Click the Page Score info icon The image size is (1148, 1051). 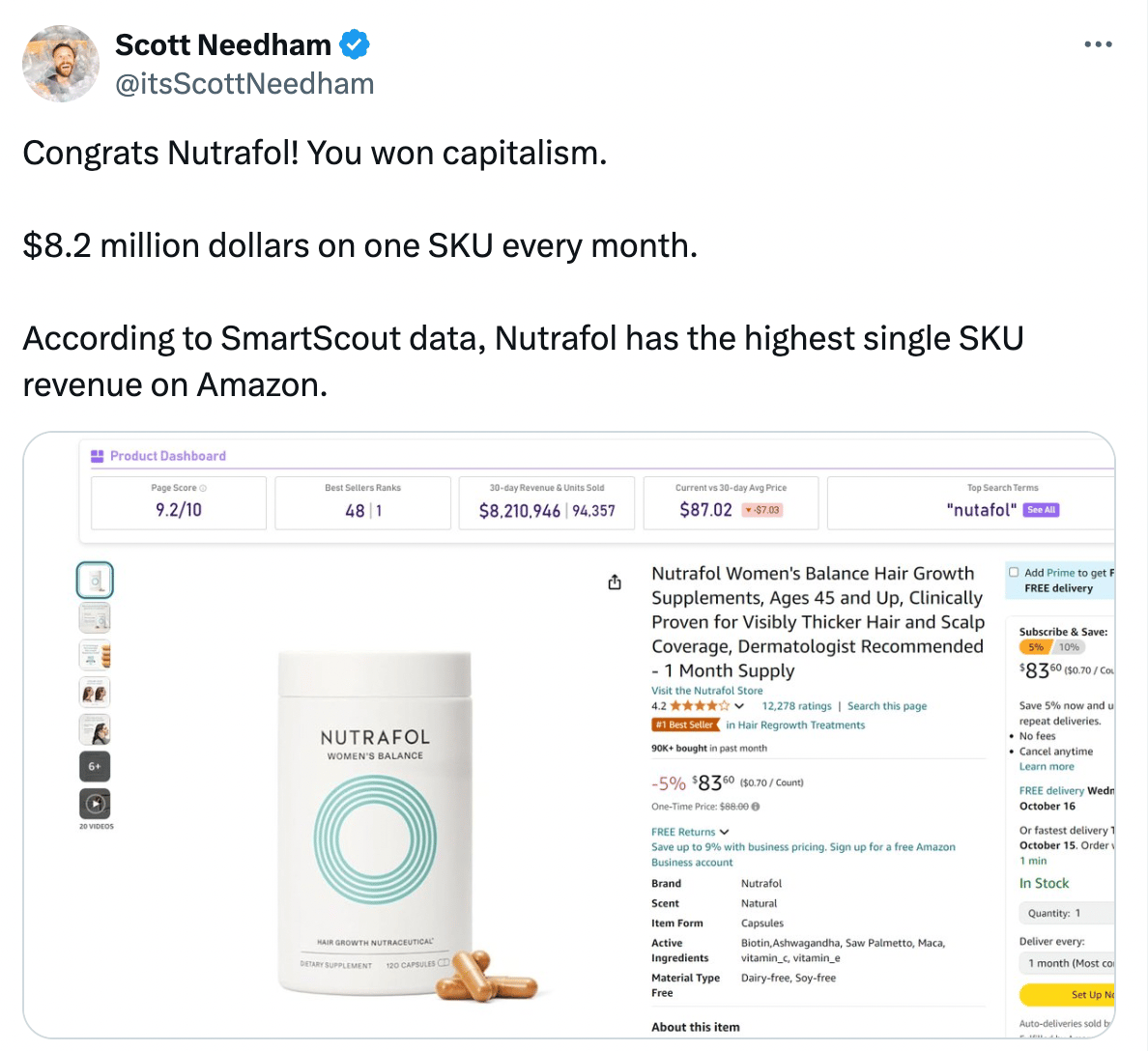coord(203,488)
